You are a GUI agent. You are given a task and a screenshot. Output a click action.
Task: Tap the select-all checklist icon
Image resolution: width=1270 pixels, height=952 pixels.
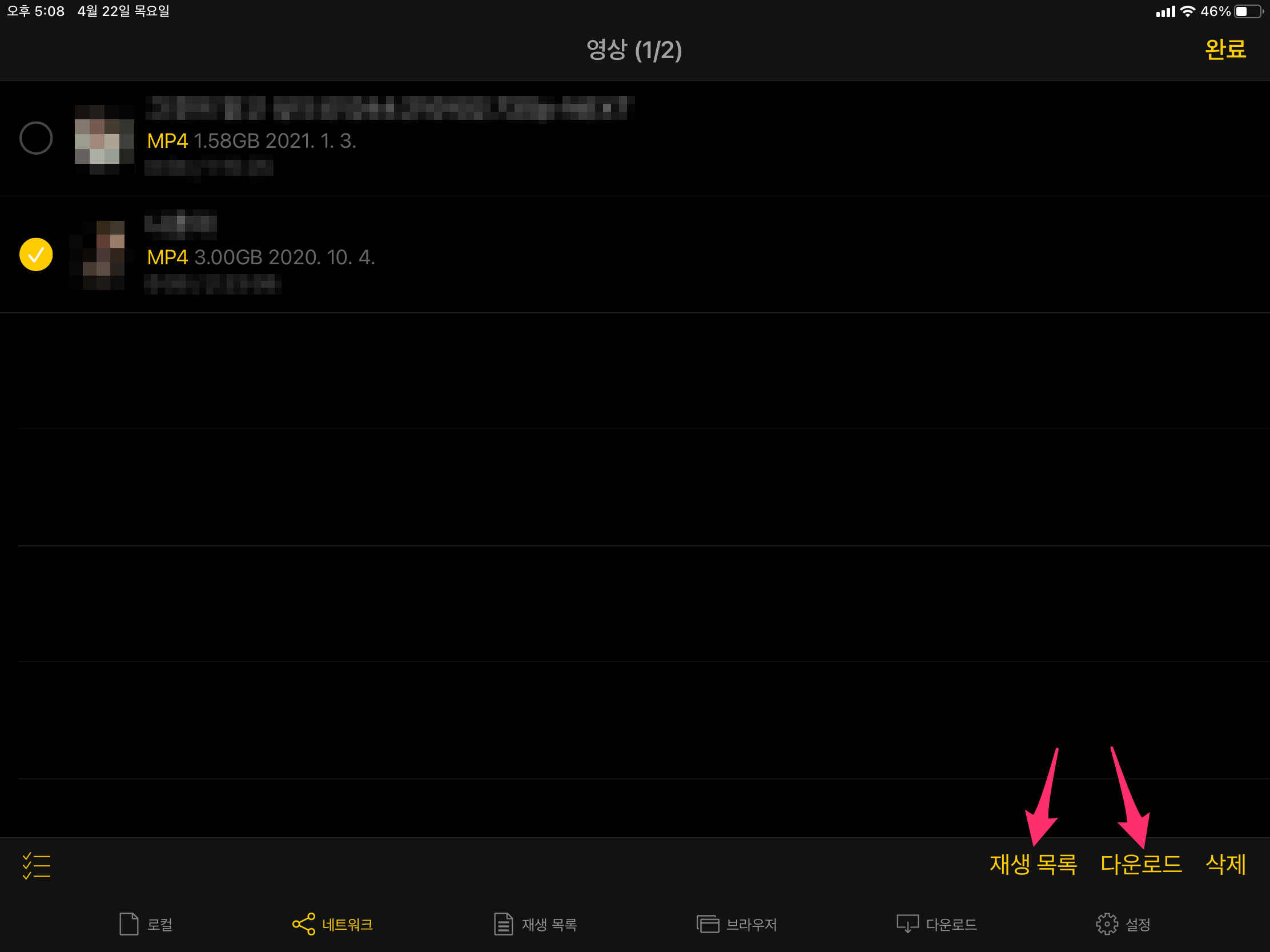37,865
